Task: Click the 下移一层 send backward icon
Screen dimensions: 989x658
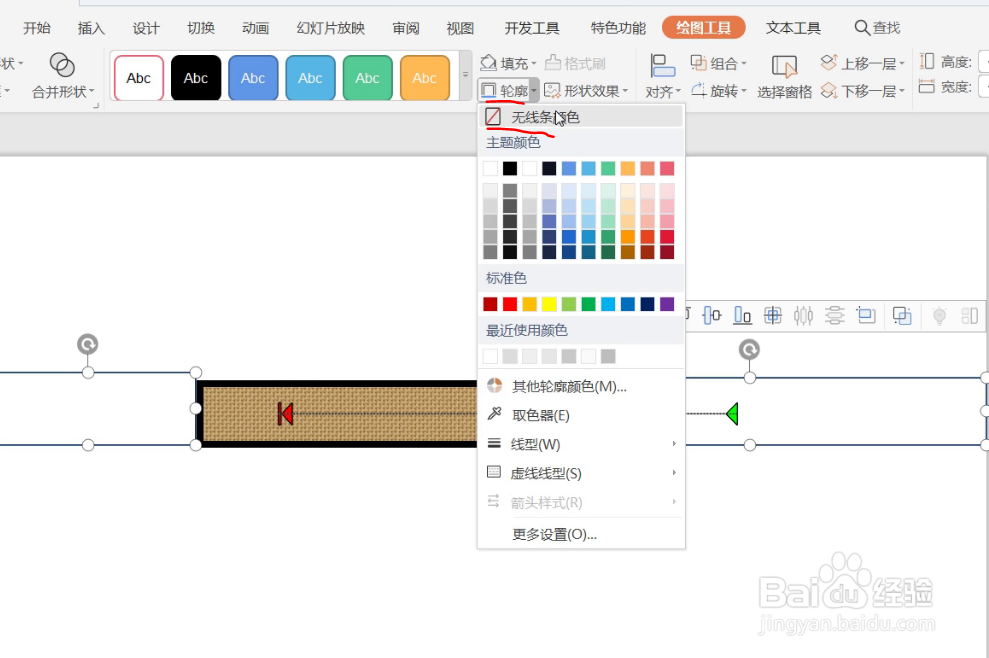Action: tap(859, 88)
